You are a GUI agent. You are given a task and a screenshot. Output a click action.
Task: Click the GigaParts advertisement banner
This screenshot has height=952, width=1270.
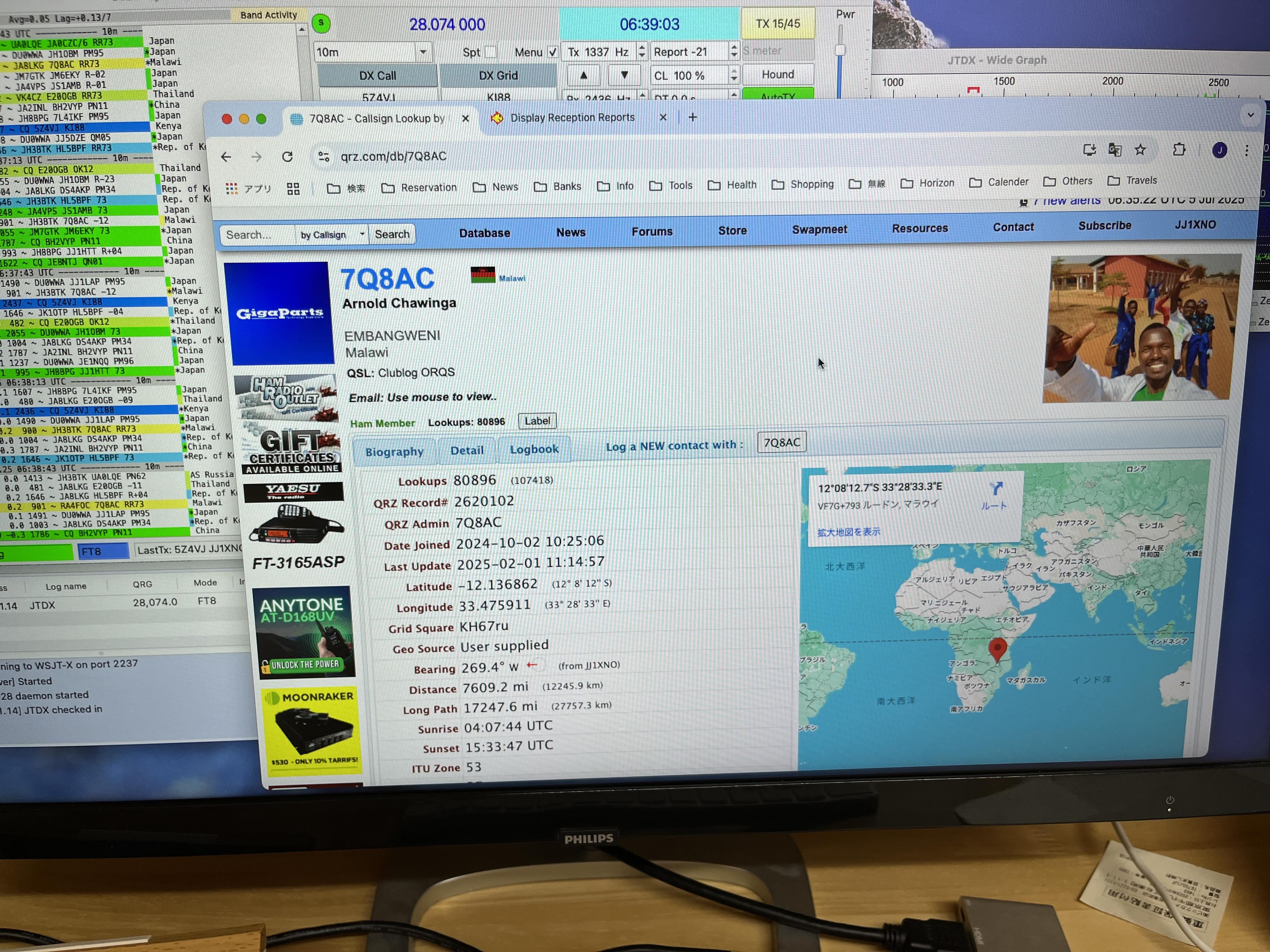tap(279, 313)
